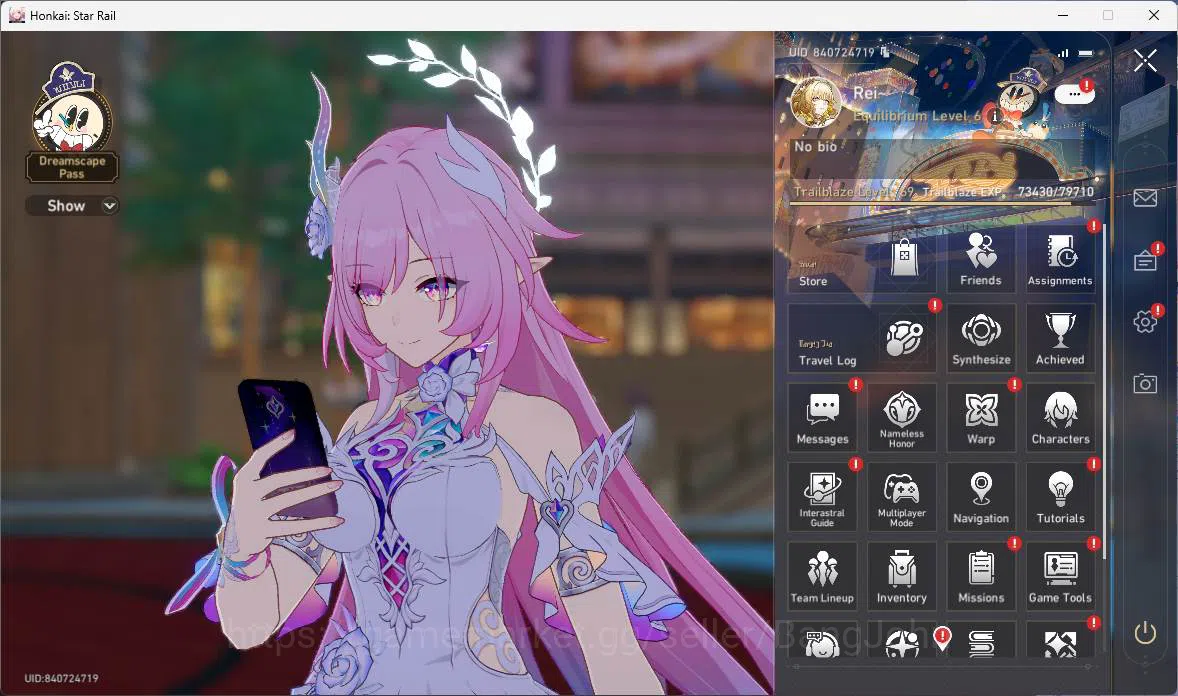1178x696 pixels.
Task: Open the Missions clipboard tile
Action: (x=980, y=576)
